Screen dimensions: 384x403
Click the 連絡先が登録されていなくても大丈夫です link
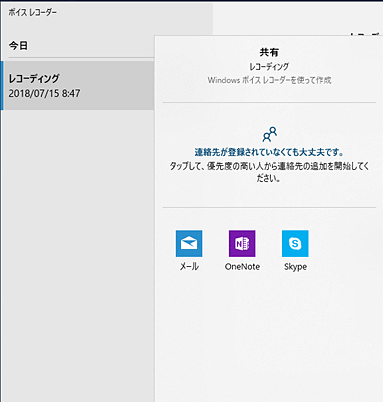click(x=269, y=152)
